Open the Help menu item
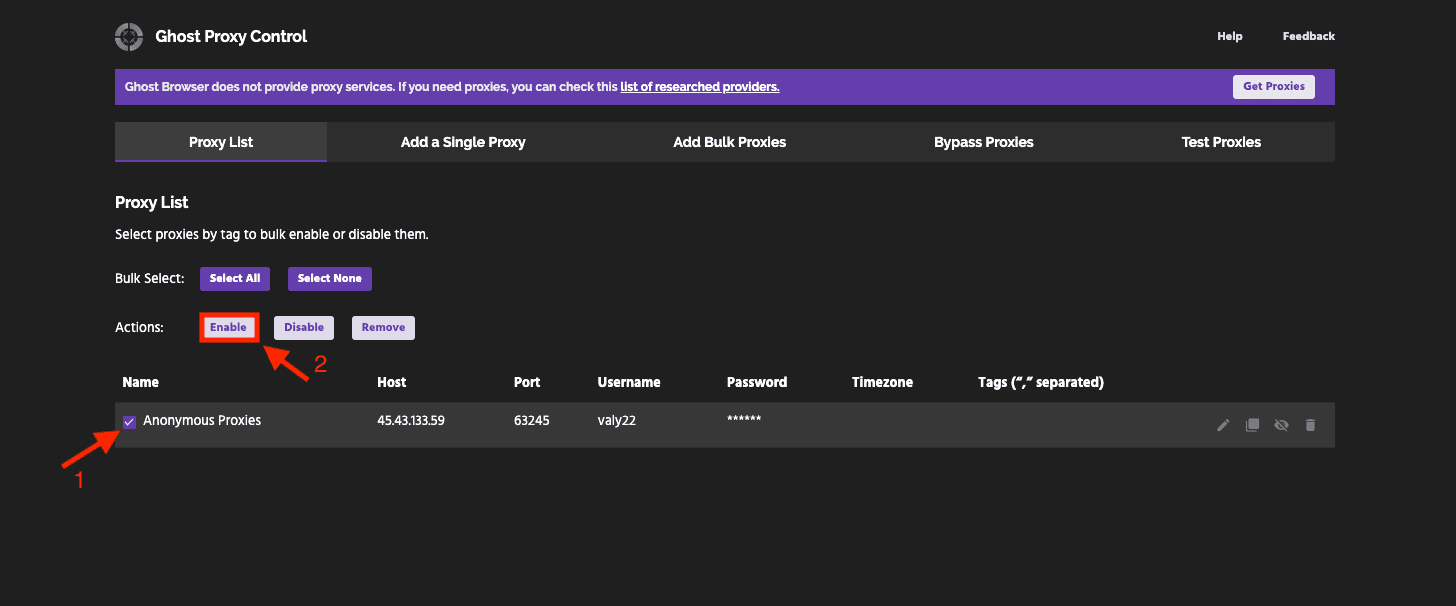 click(1230, 36)
